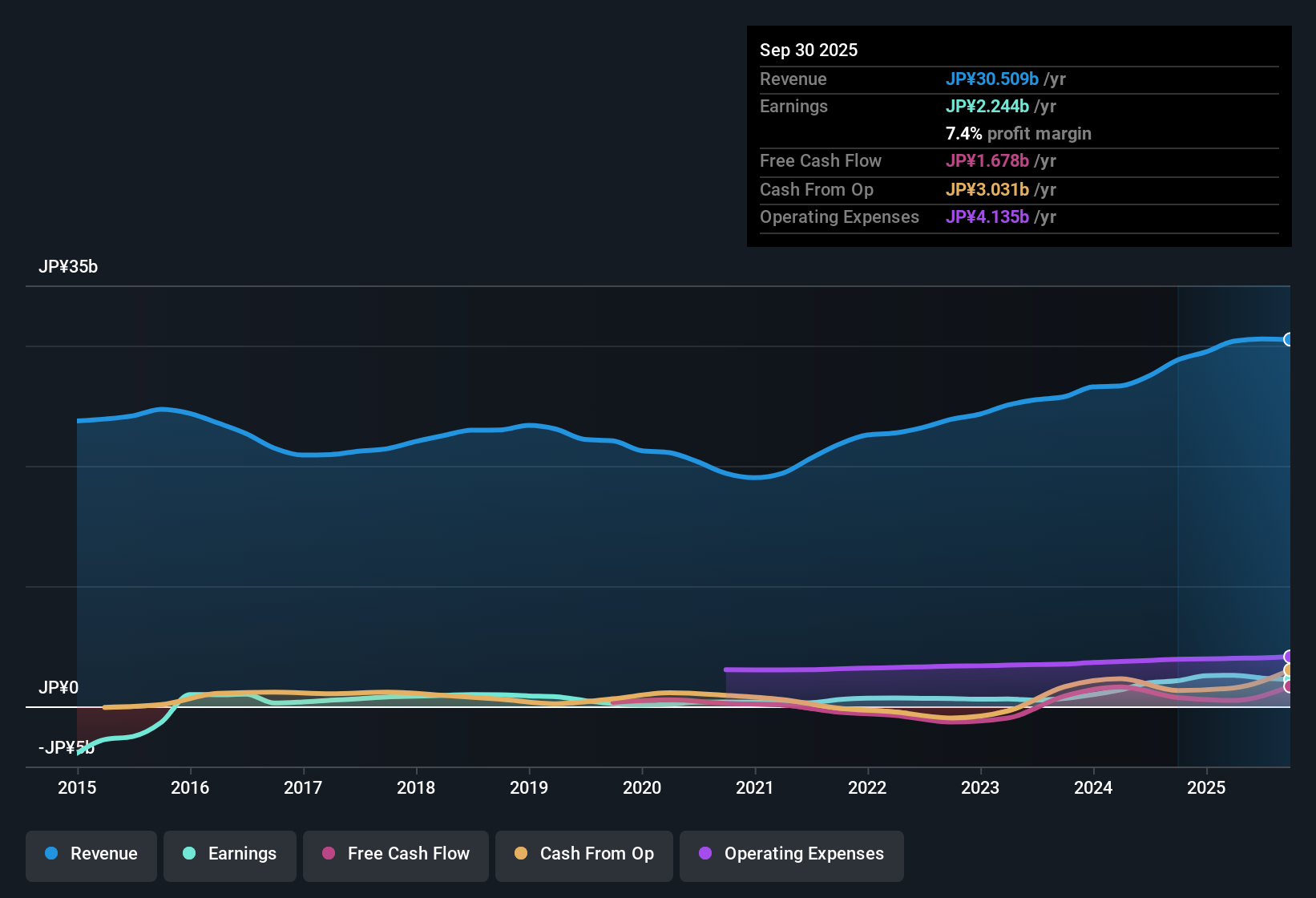Select the Cash From Op legend label

coord(596,854)
